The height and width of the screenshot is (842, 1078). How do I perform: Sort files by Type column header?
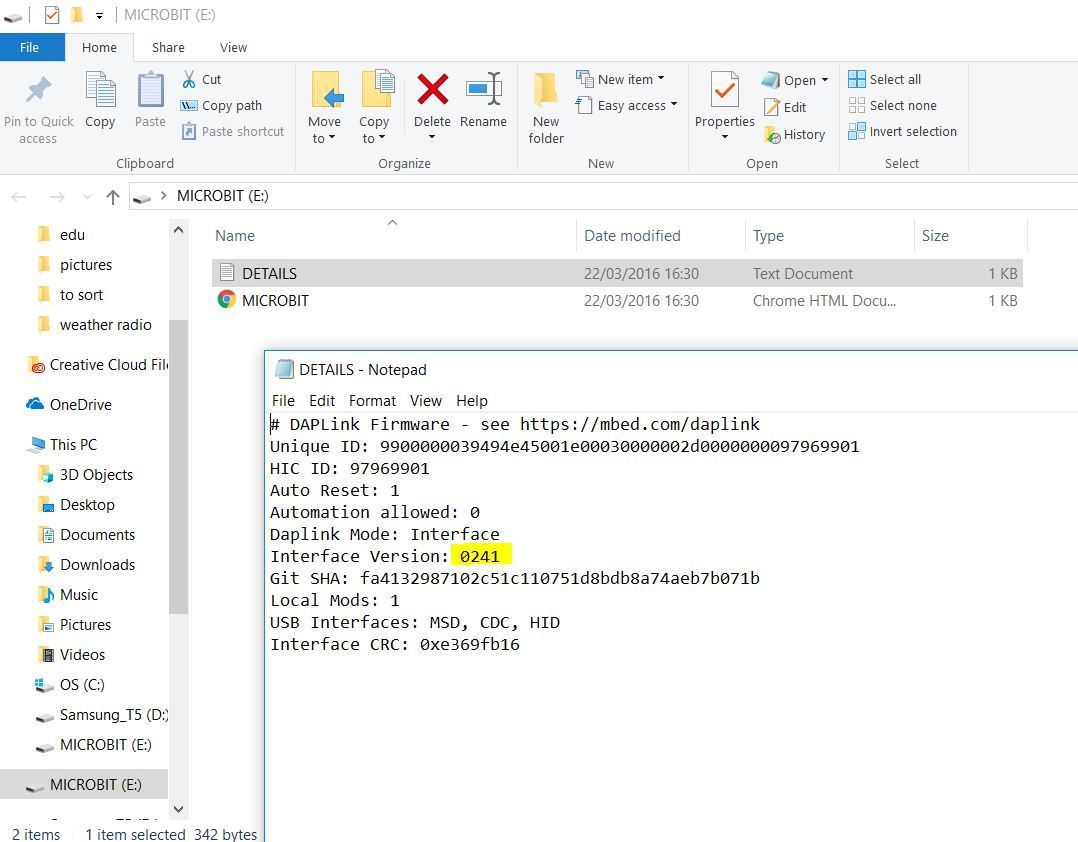pyautogui.click(x=830, y=236)
